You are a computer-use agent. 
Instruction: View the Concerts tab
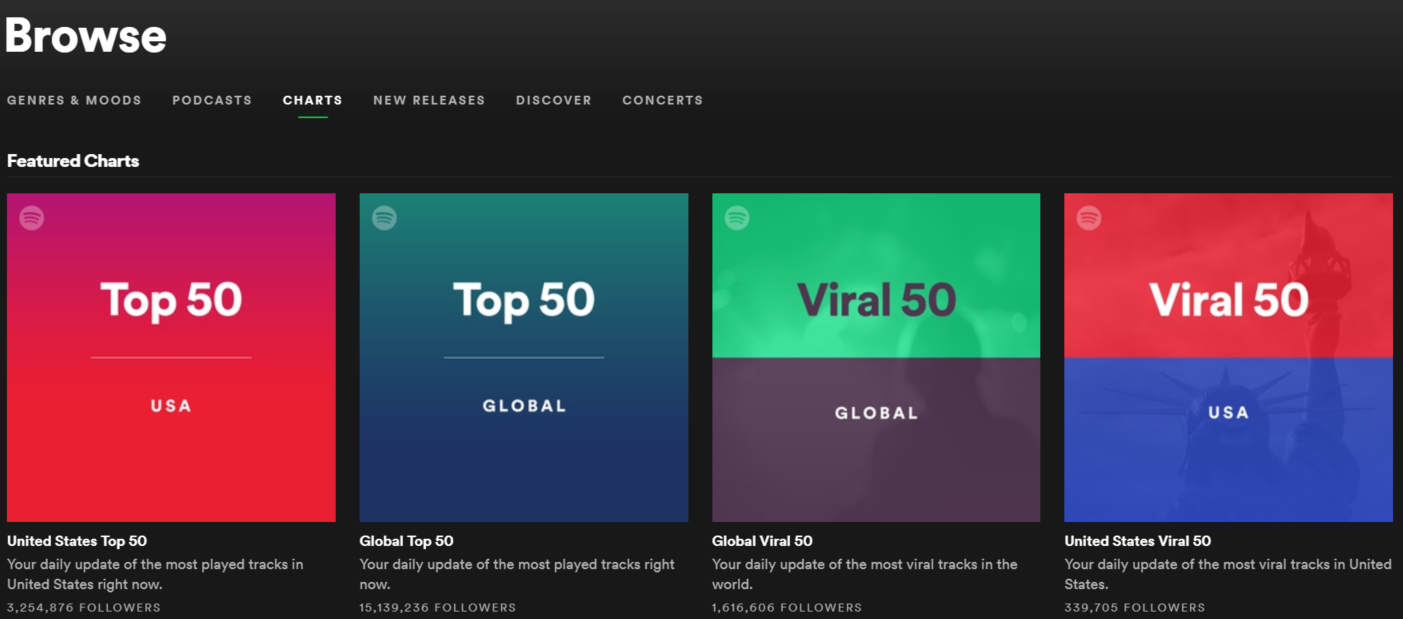pyautogui.click(x=663, y=100)
